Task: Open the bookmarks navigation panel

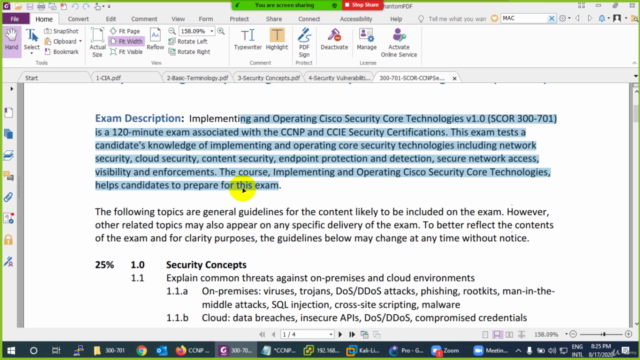Action: click(9, 113)
